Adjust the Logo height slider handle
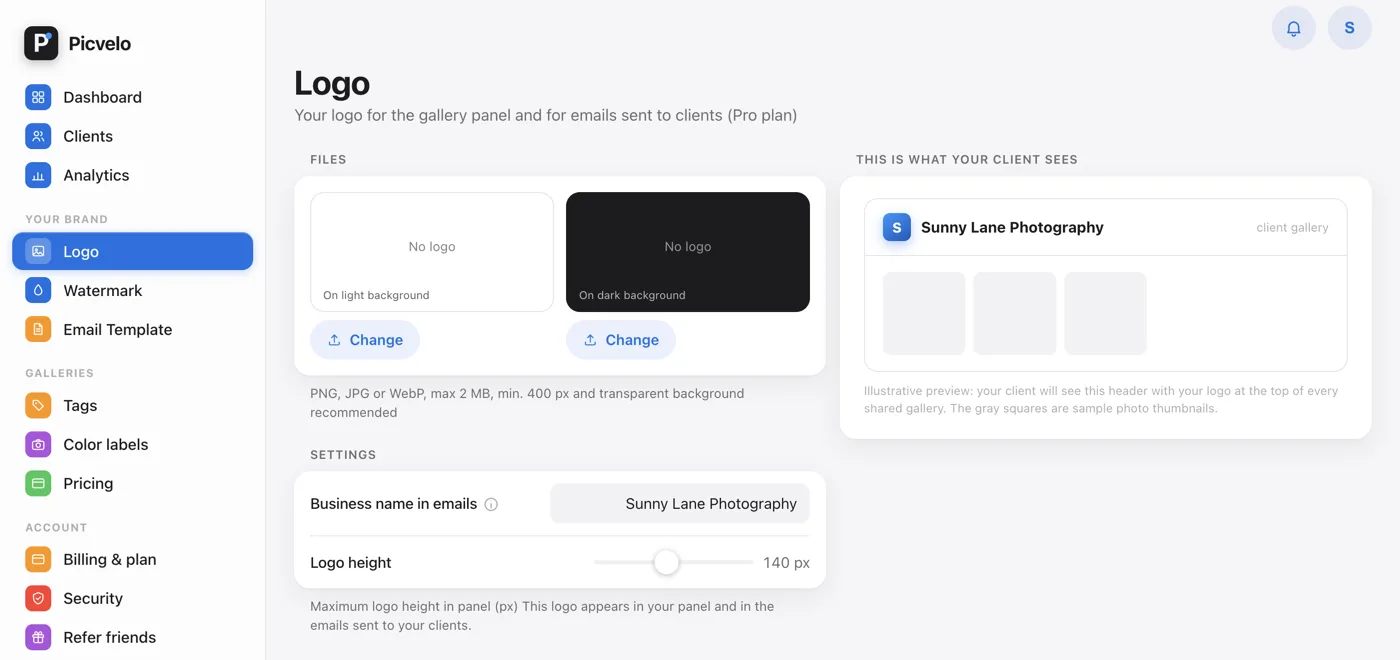This screenshot has width=1400, height=660. pyautogui.click(x=666, y=562)
